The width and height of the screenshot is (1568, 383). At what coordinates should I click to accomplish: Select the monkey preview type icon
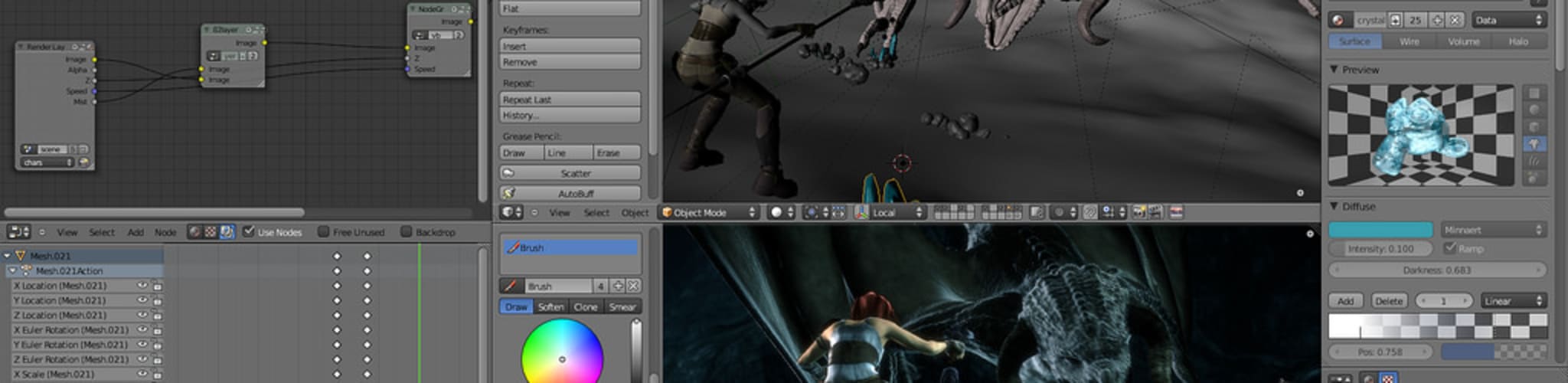[1534, 144]
